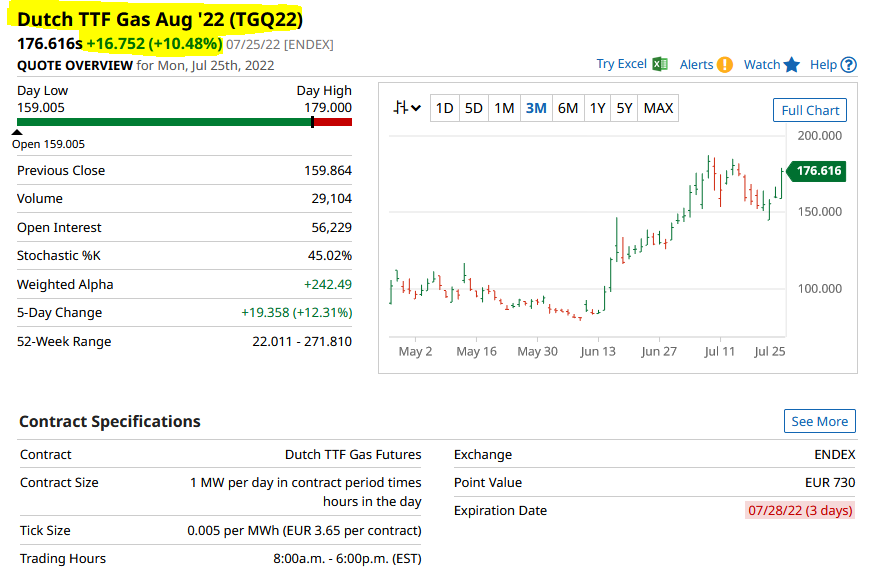Click the Alerts link text
Screen dimensions: 876x573
(x=696, y=65)
